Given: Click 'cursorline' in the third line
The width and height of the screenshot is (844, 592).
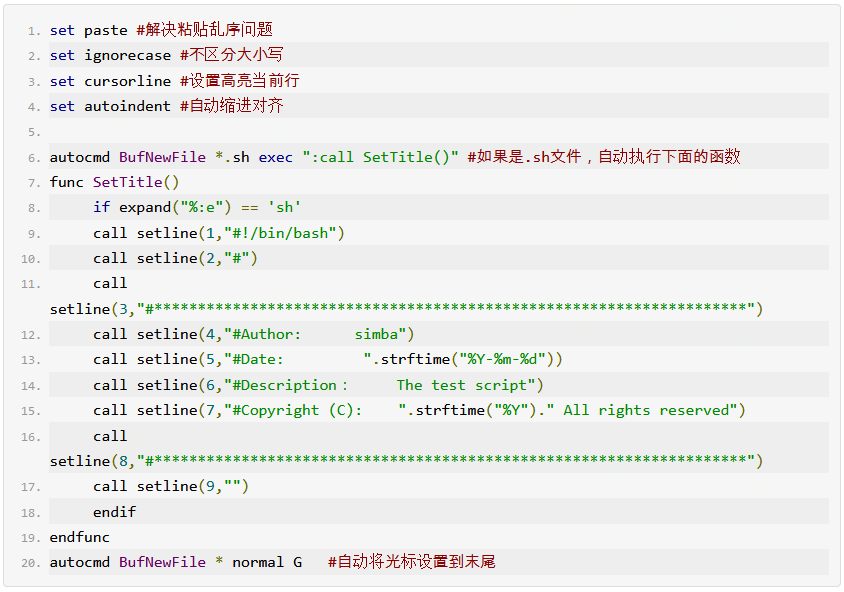Looking at the screenshot, I should click(128, 81).
